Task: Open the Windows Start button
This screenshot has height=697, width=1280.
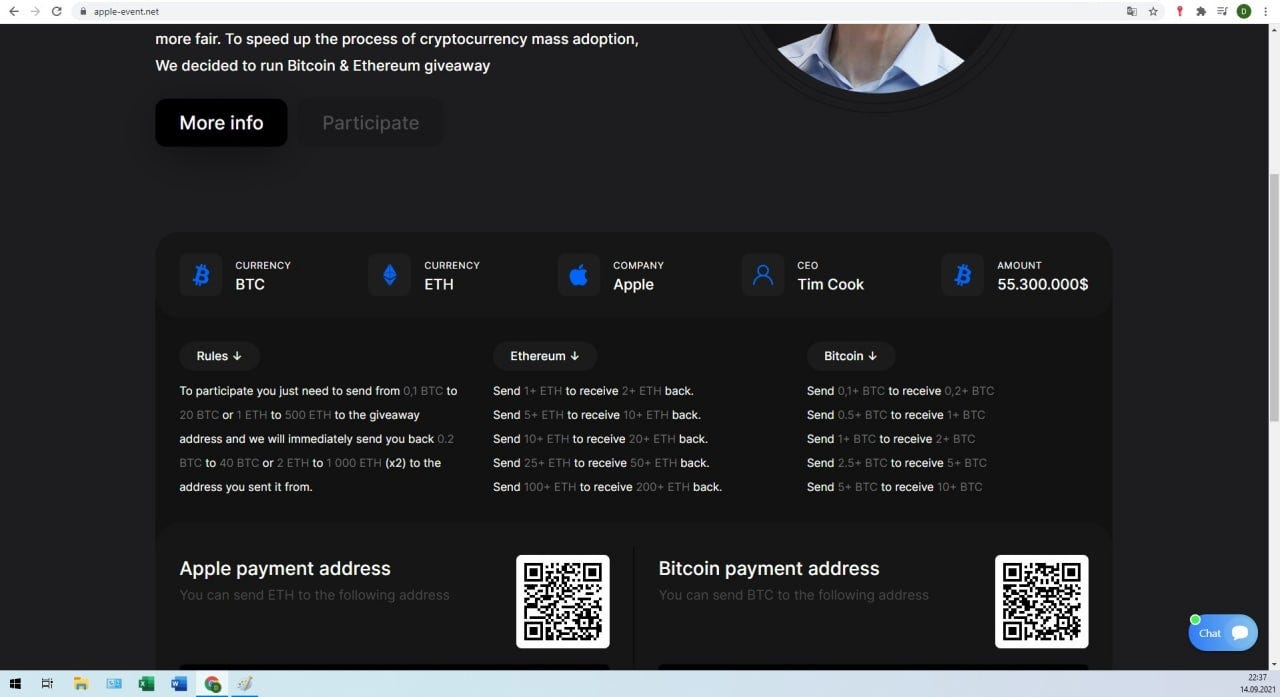Action: pyautogui.click(x=15, y=684)
